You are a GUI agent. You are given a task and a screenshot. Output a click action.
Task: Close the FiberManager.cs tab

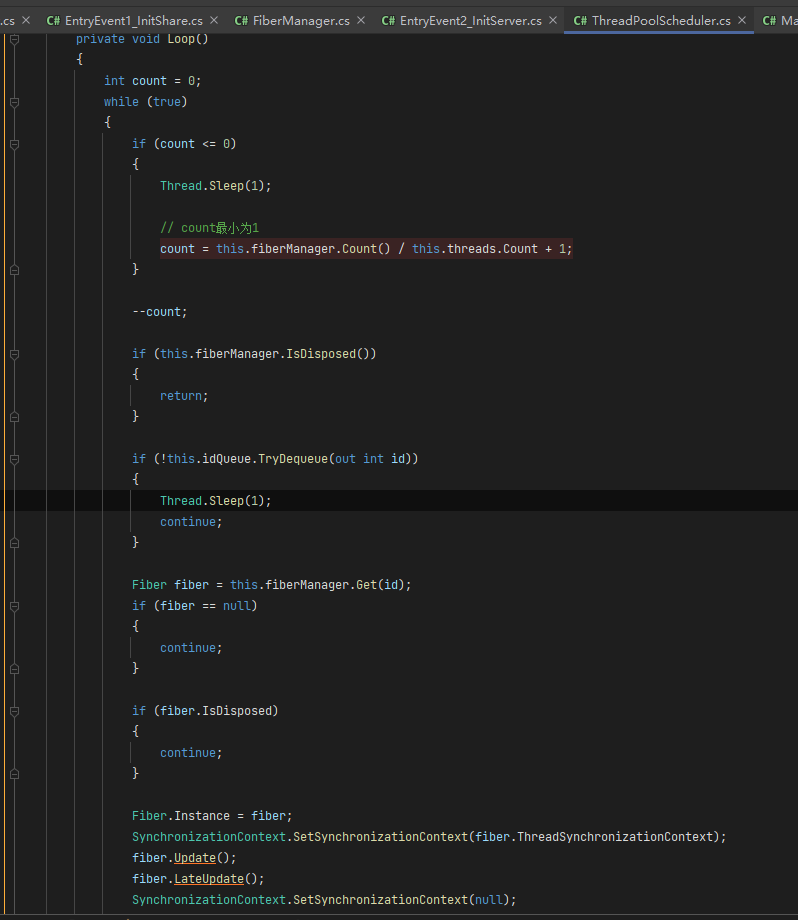pos(361,21)
